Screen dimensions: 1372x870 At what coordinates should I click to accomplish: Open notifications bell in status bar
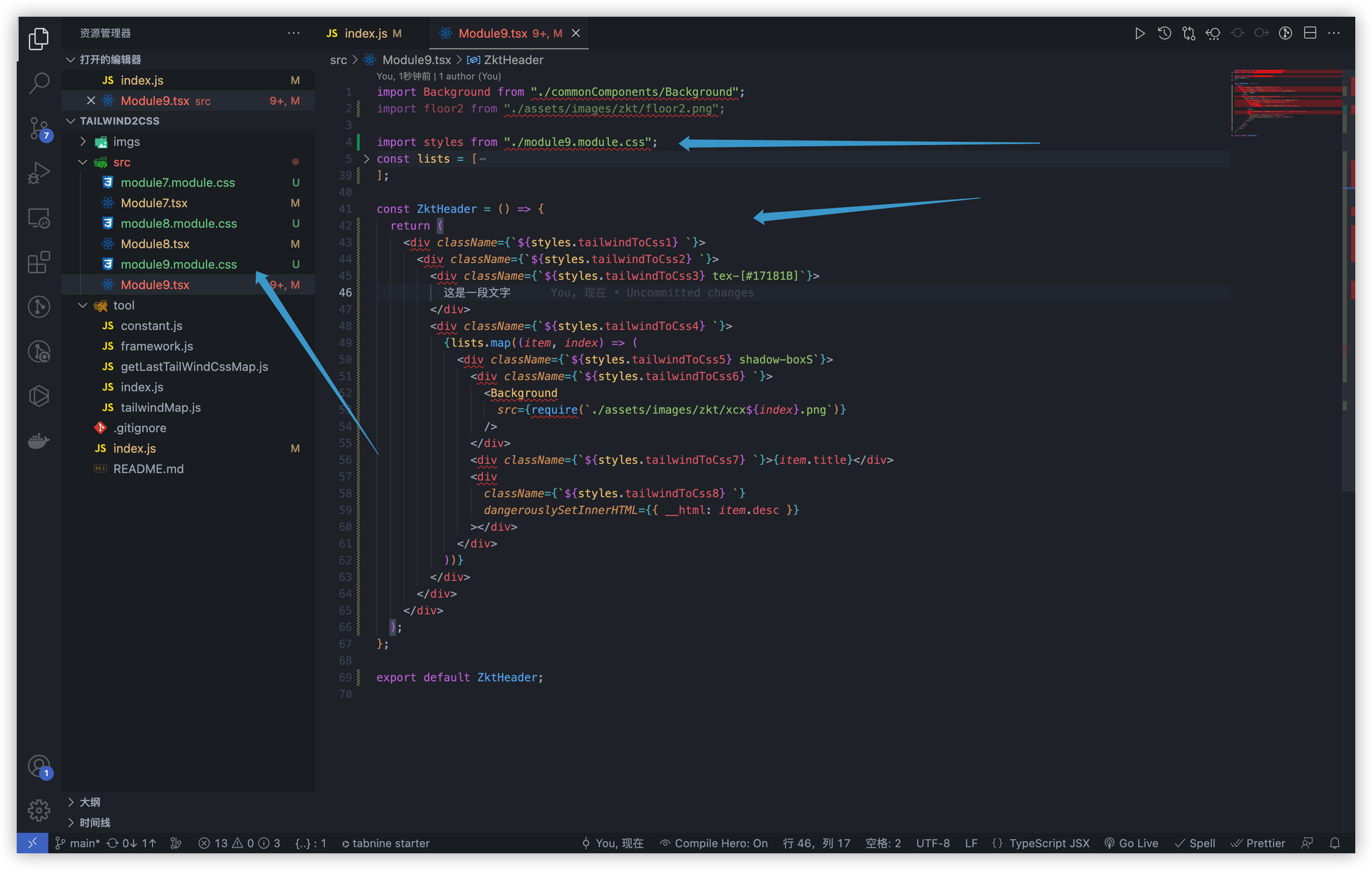1334,843
